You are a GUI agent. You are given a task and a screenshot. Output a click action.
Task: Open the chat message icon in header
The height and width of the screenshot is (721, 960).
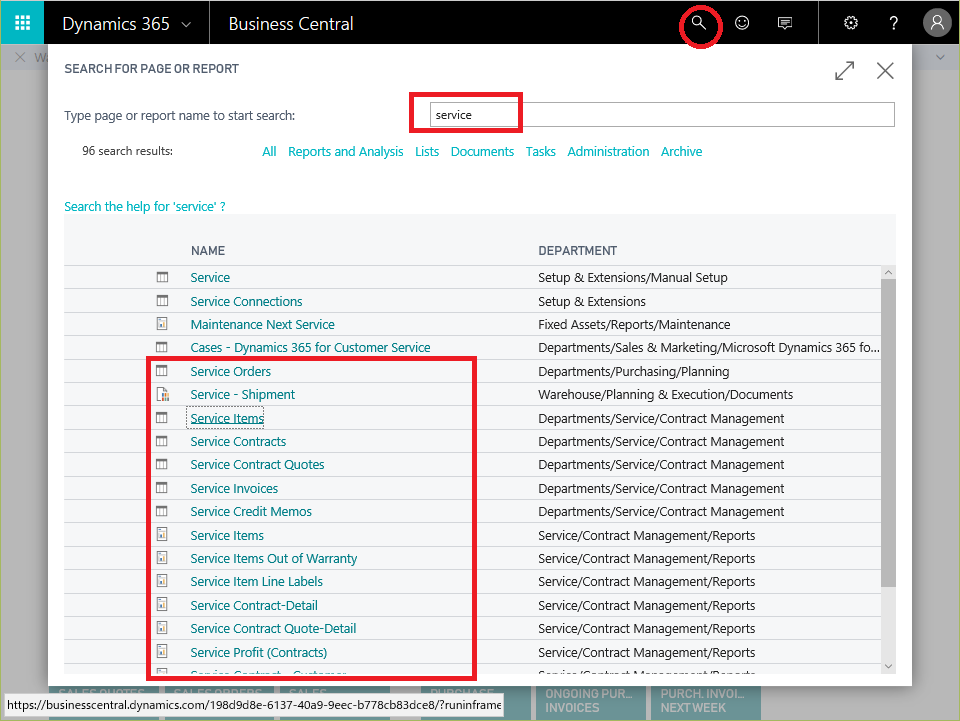pyautogui.click(x=785, y=23)
